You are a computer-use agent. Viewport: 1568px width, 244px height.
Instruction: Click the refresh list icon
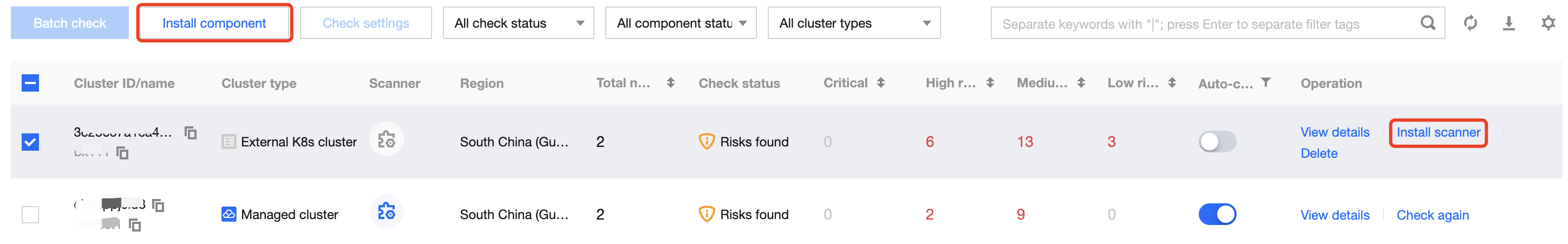point(1470,23)
